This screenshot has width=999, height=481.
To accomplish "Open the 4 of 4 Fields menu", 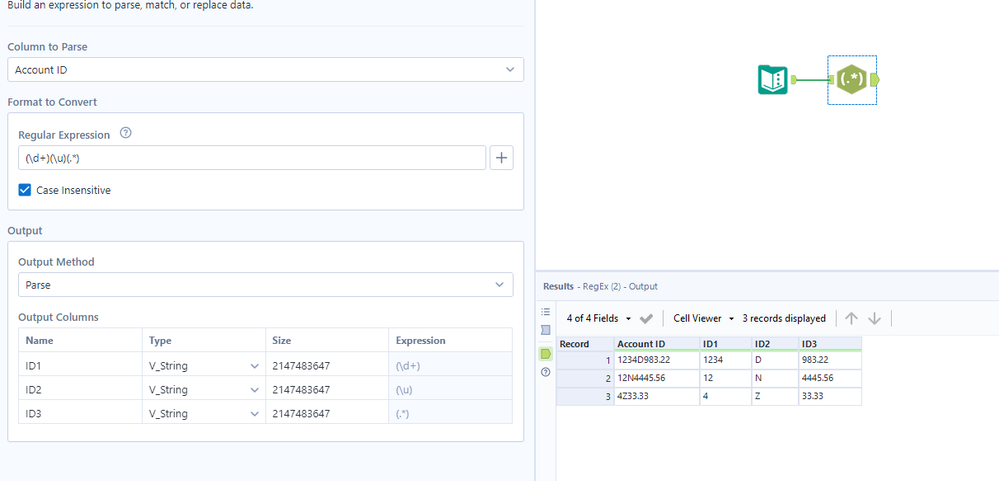I will (600, 318).
